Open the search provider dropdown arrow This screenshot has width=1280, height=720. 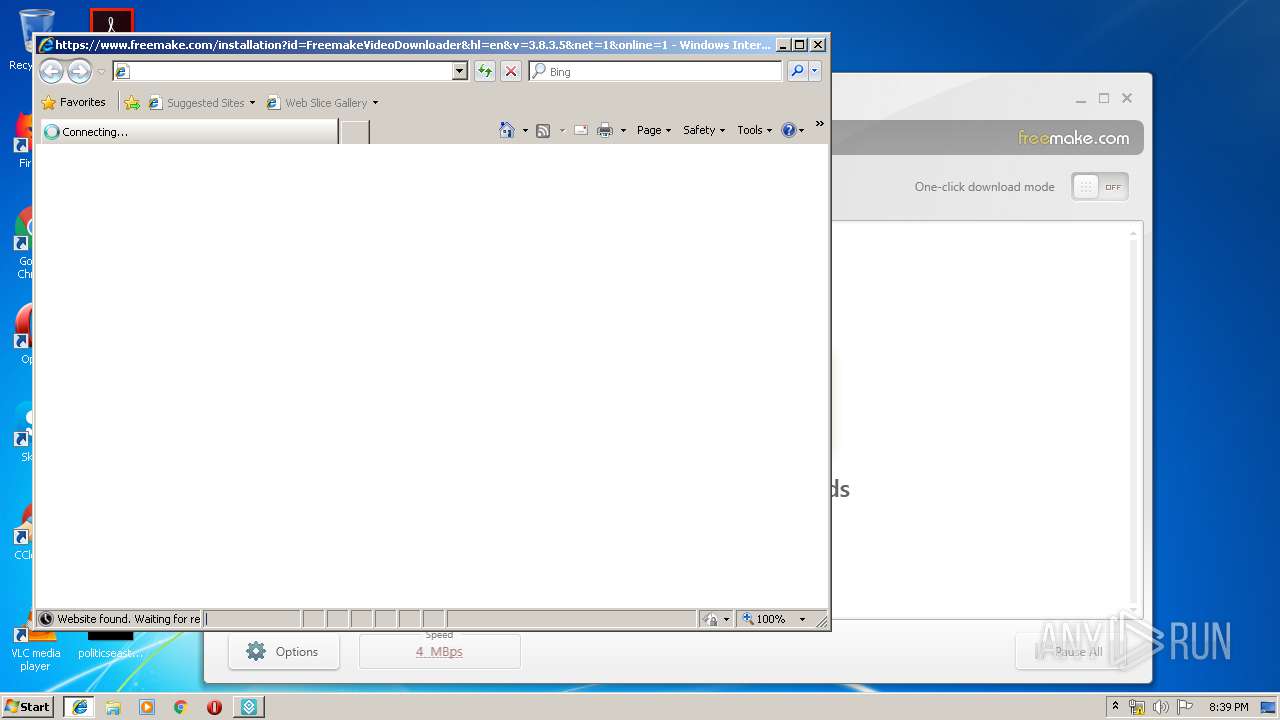click(815, 71)
